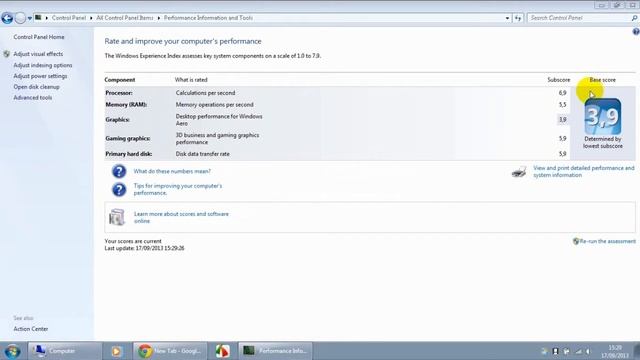Click the Processor subscore 6,9
Image resolution: width=640 pixels, height=360 pixels.
(562, 93)
